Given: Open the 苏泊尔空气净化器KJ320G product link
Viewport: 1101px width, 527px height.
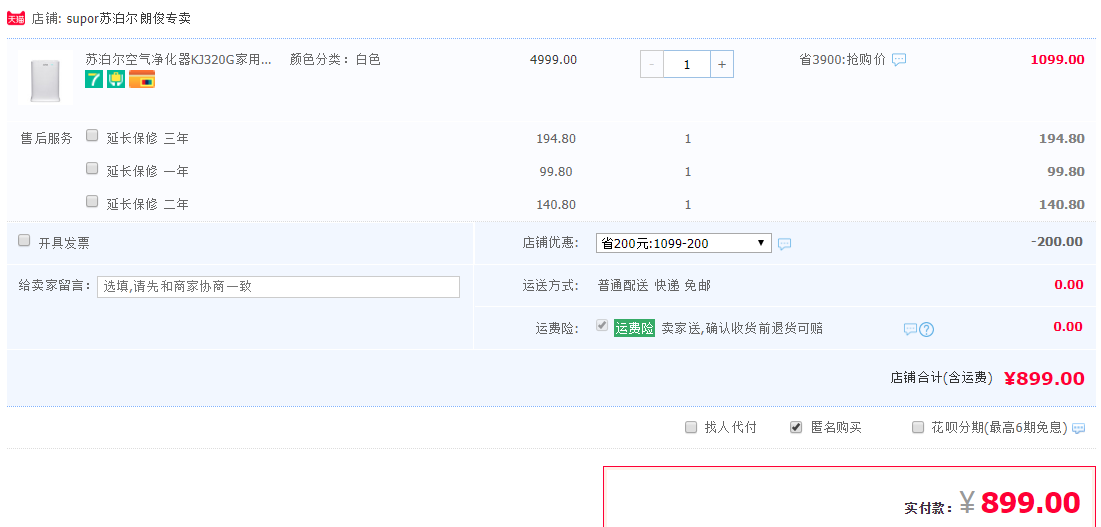Looking at the screenshot, I should pos(178,60).
